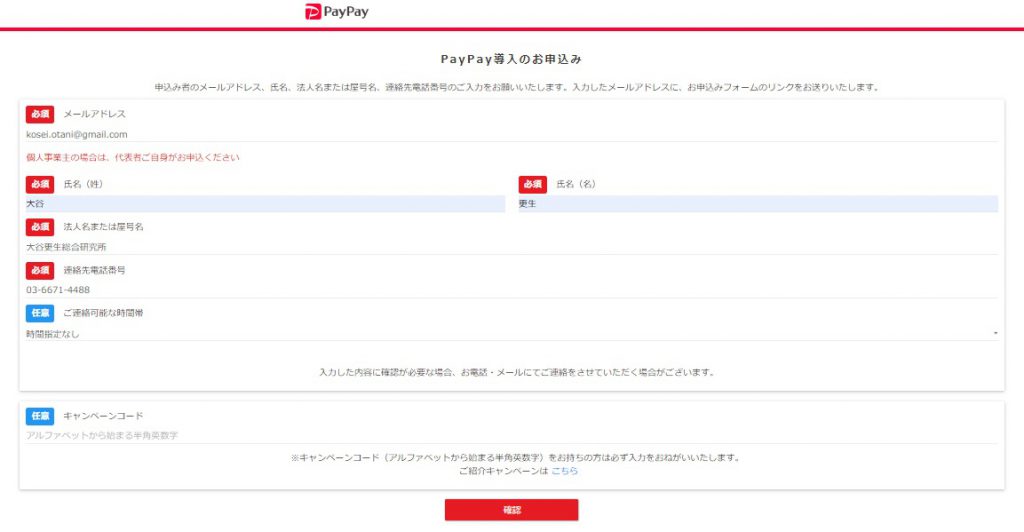Click the 連絡先電話番号 phone input field
This screenshot has height=532, width=1024.
511,290
